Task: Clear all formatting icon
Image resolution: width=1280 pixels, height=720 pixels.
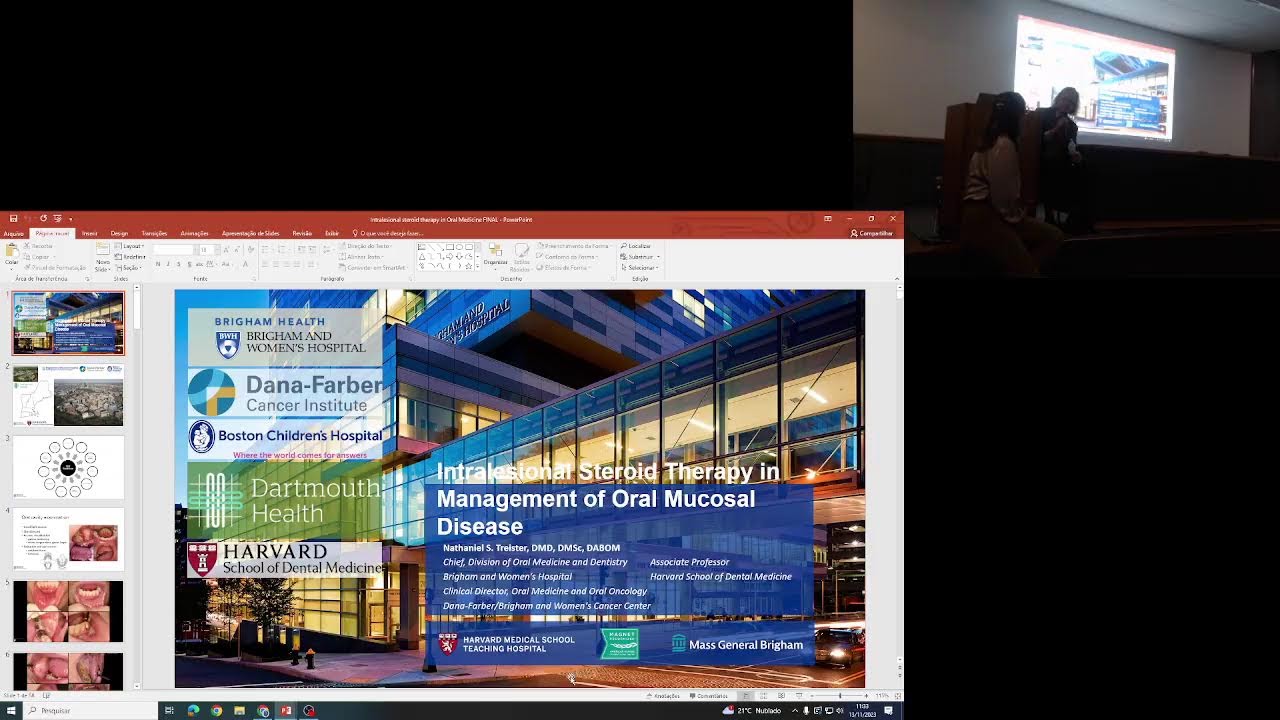Action: click(251, 250)
